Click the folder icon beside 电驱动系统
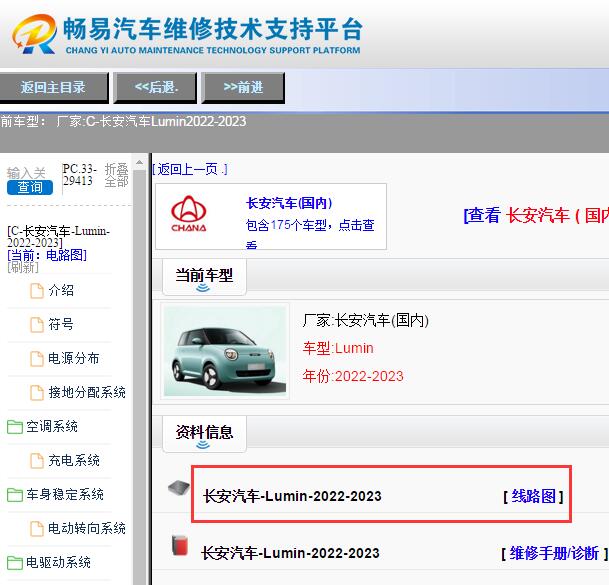The image size is (609, 585). click(15, 563)
